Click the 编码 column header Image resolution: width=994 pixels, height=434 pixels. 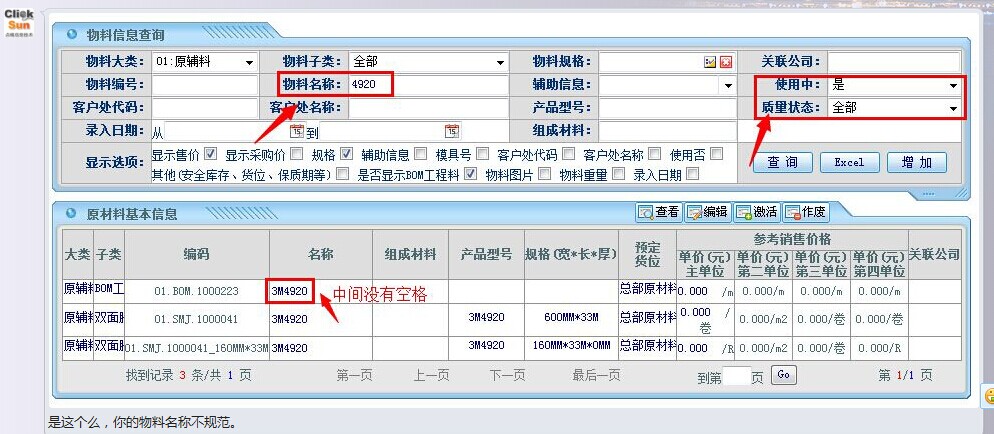pos(197,255)
